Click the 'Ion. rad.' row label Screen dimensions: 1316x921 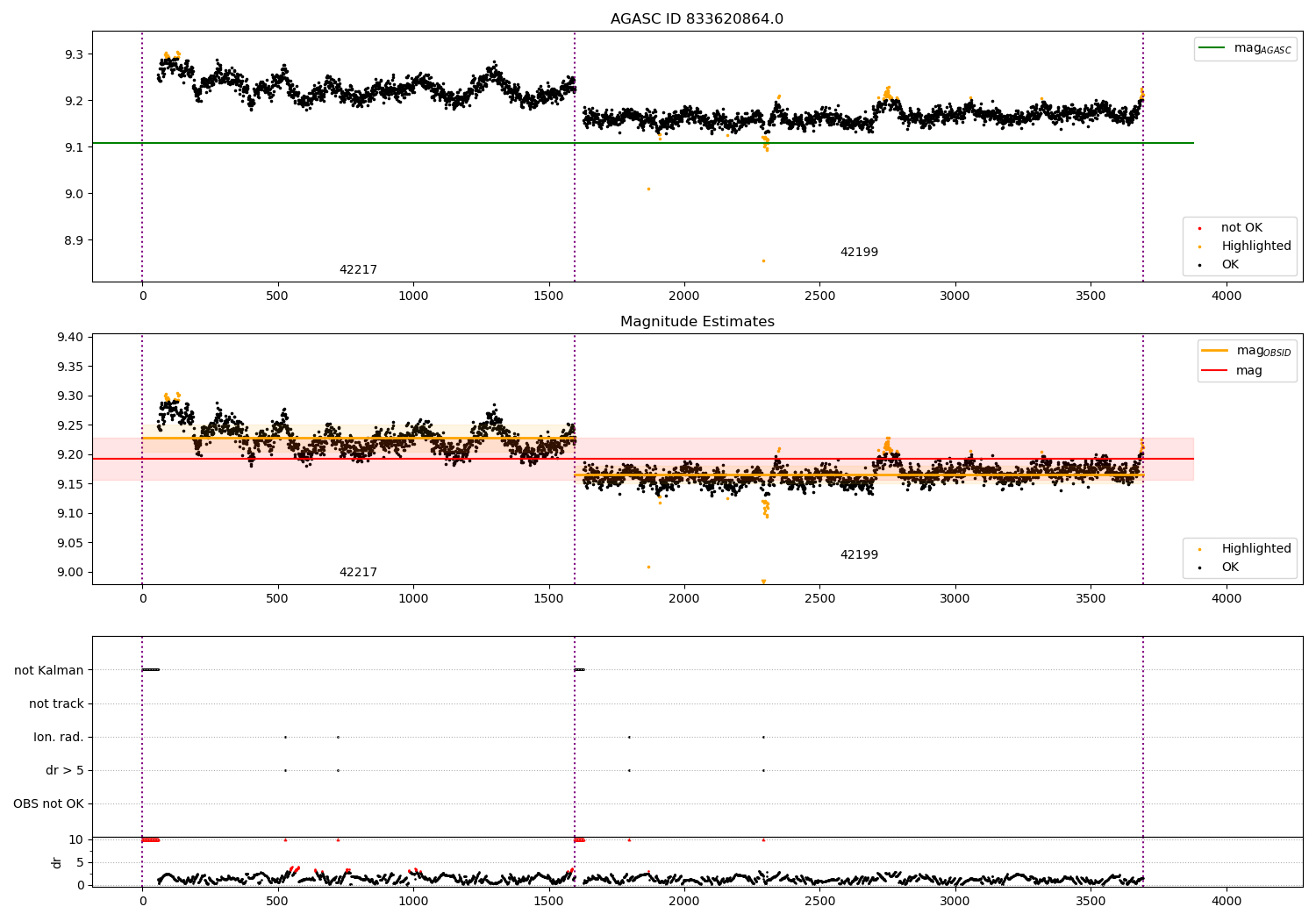coord(59,738)
